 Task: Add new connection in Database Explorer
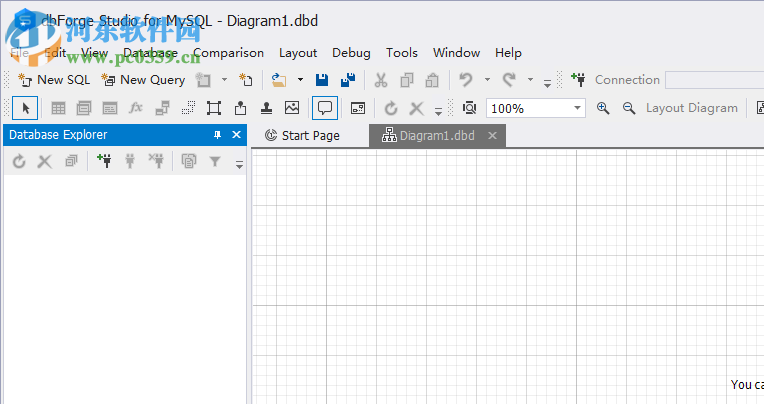coord(104,161)
